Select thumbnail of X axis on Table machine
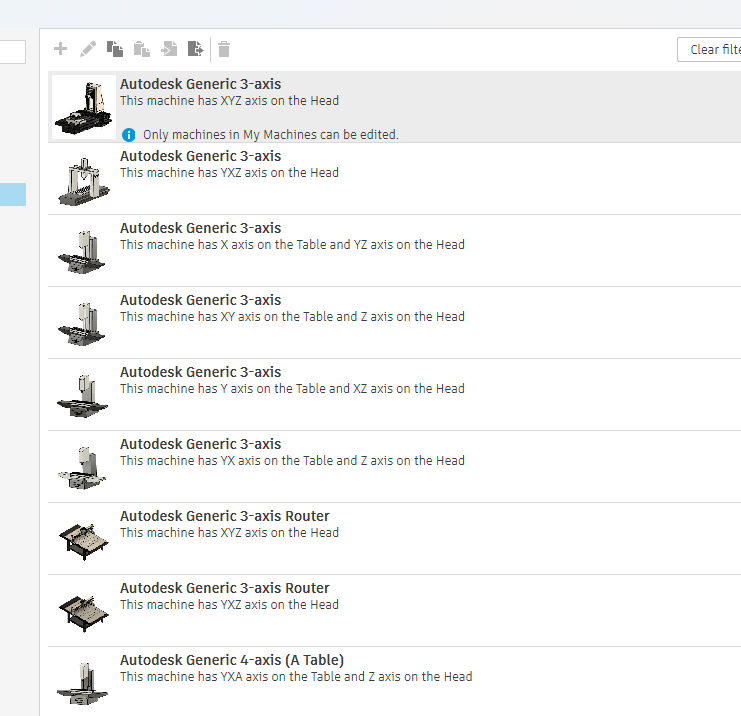The image size is (741, 716). (82, 251)
